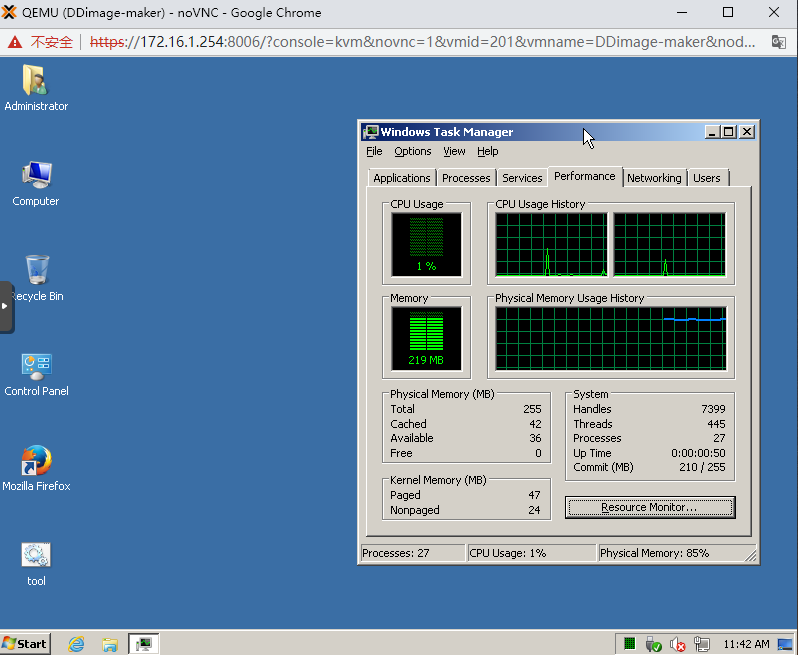Click the Kernel Memory Nonpaged row
The height and width of the screenshot is (655, 798).
pyautogui.click(x=466, y=510)
